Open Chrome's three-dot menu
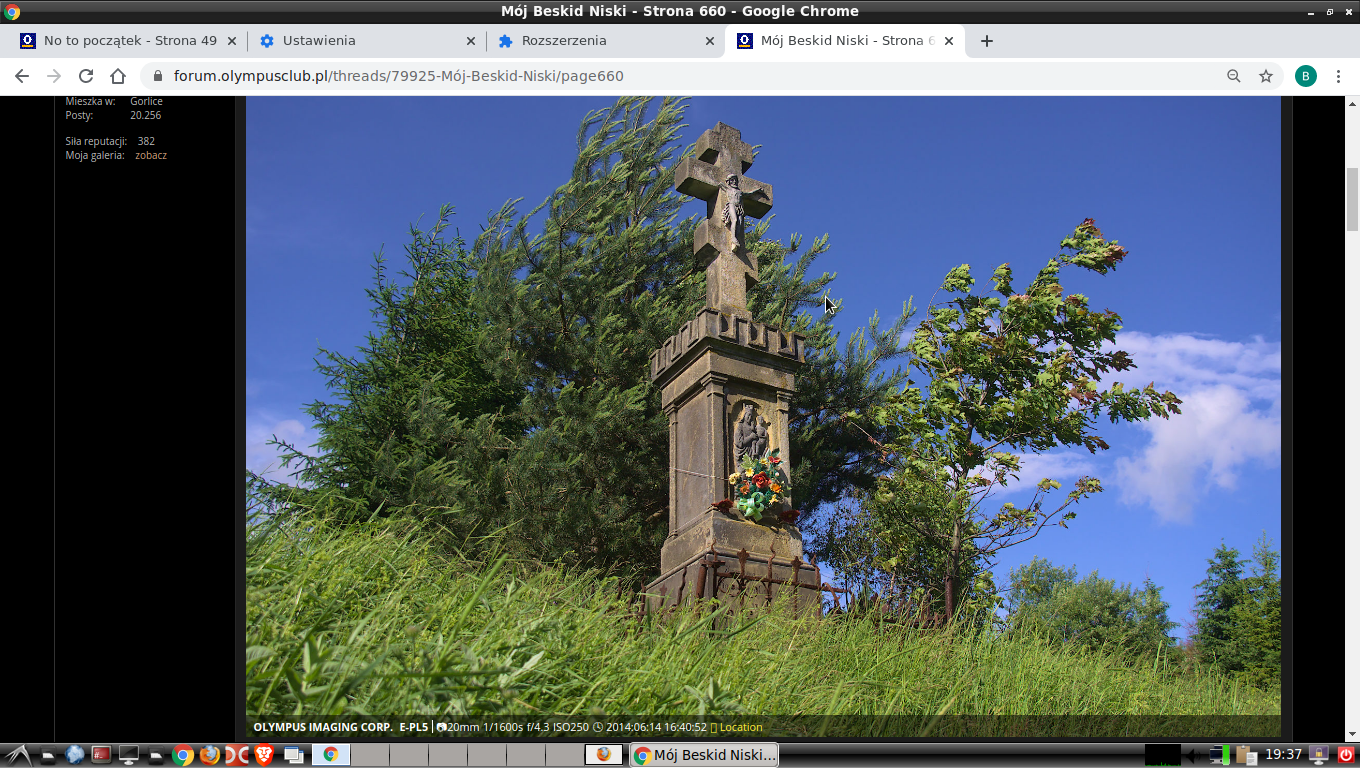The width and height of the screenshot is (1360, 768). pos(1339,76)
